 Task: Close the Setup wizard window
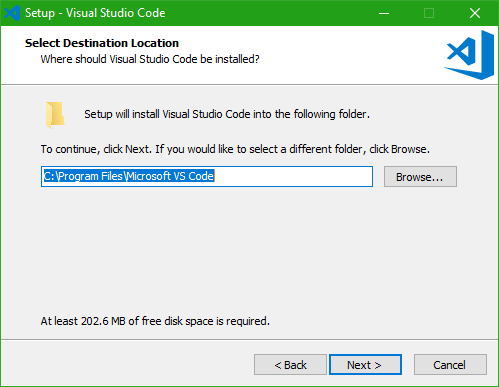475,13
